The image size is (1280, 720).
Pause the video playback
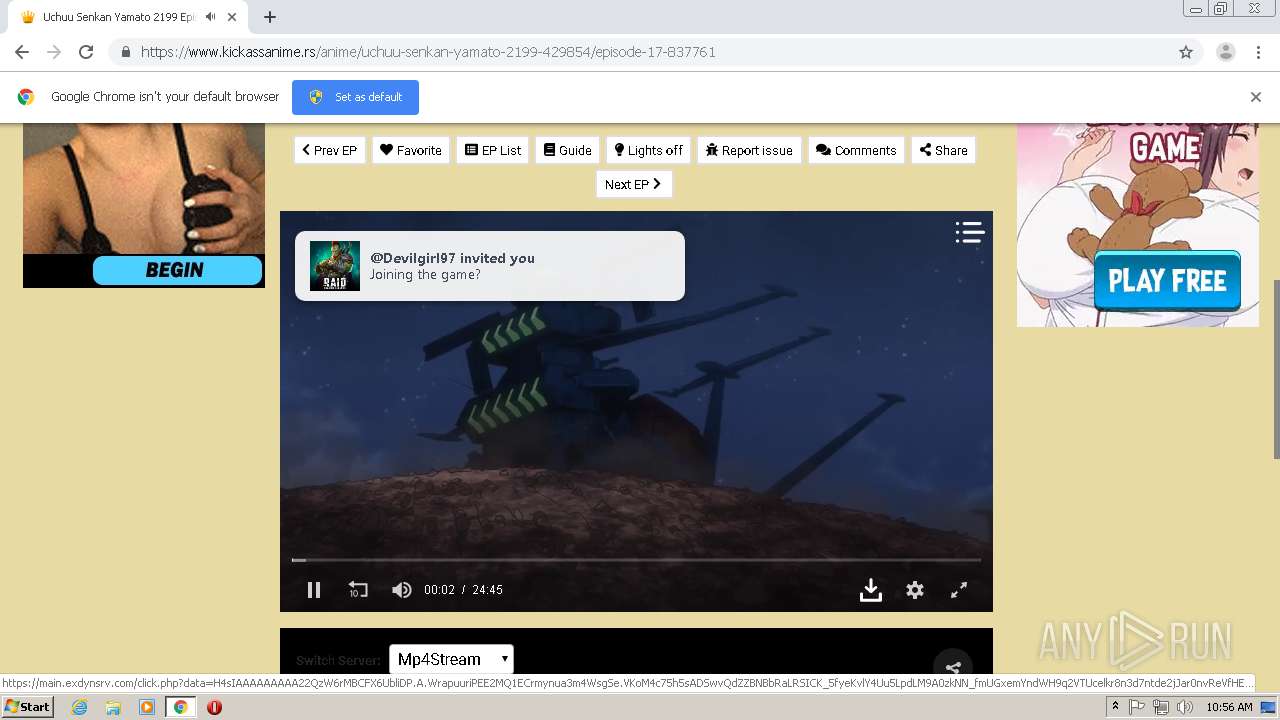[314, 590]
